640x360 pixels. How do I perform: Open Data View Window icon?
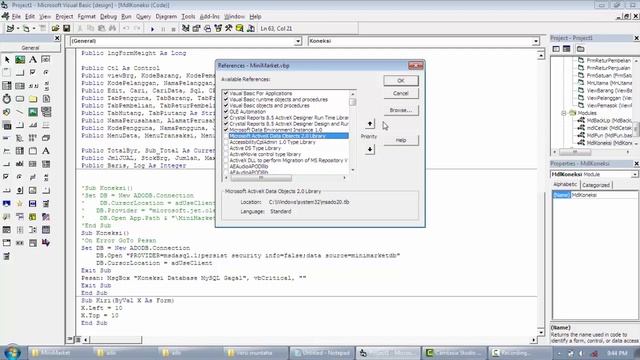tap(240, 29)
